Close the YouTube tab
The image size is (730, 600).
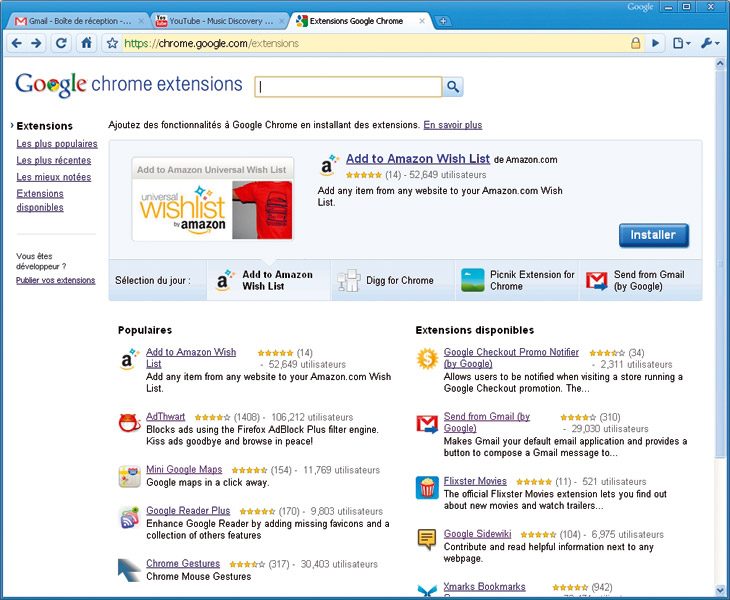(281, 21)
